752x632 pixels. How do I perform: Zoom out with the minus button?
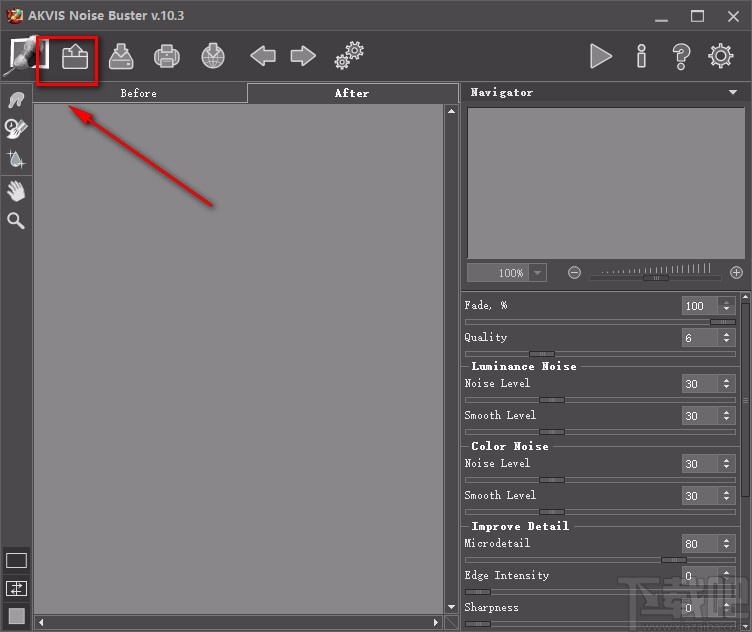(x=574, y=273)
